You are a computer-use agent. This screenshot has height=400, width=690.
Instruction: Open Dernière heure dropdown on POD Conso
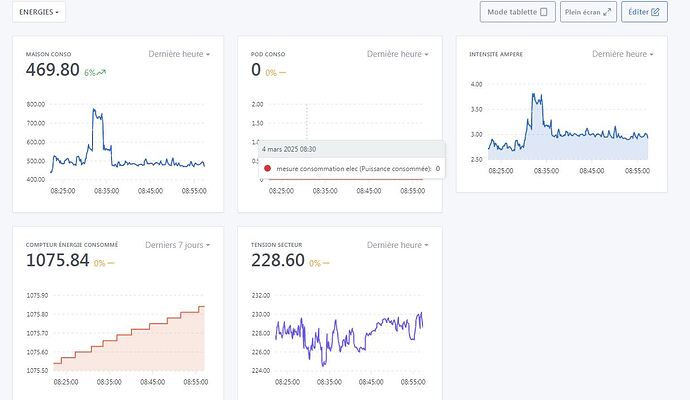click(x=398, y=54)
